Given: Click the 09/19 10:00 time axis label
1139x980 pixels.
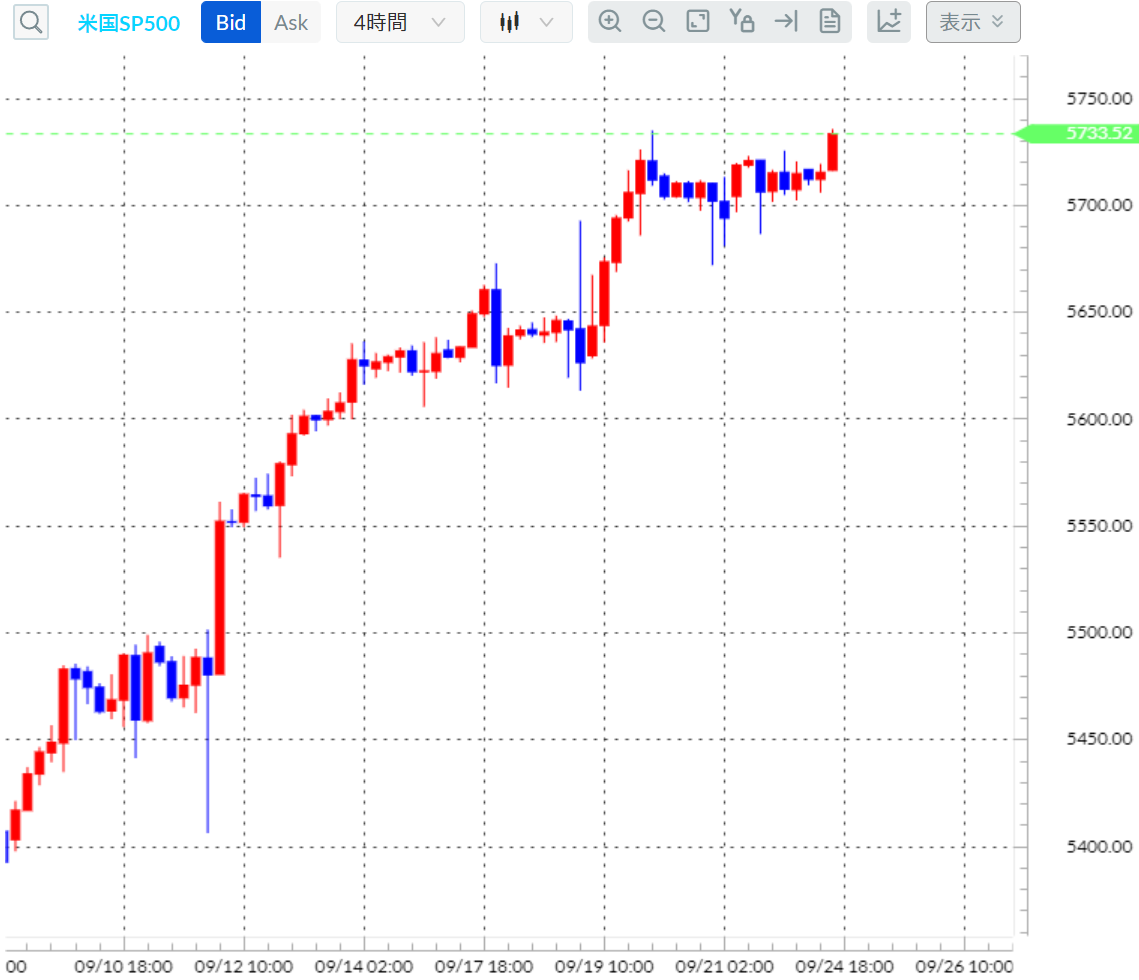Looking at the screenshot, I should [x=604, y=967].
